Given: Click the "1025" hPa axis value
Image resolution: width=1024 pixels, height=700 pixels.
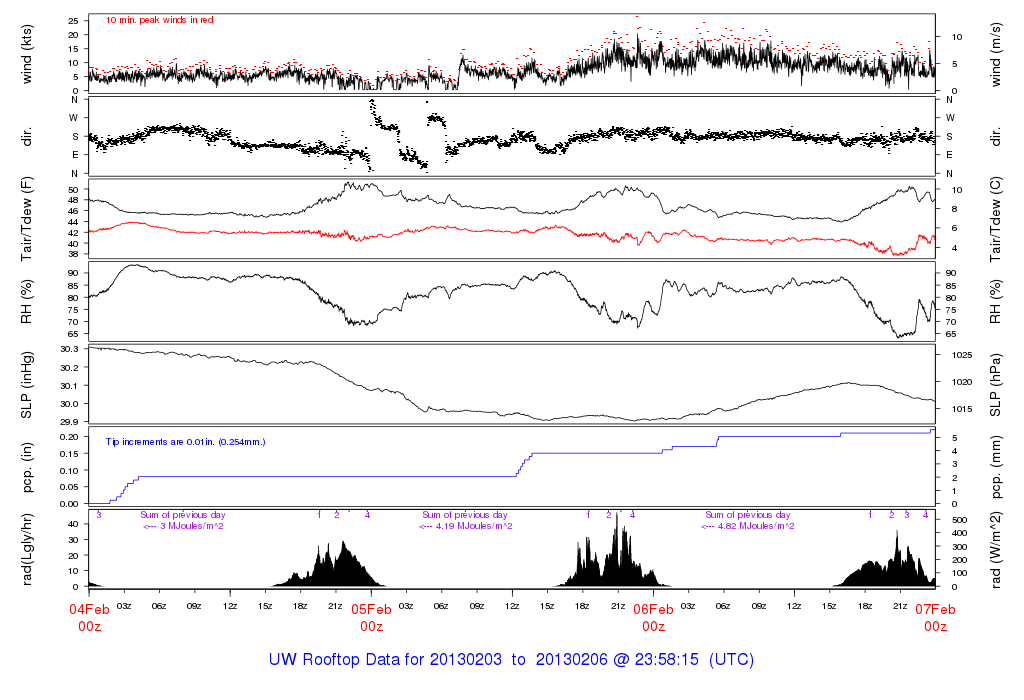Looking at the screenshot, I should (962, 355).
